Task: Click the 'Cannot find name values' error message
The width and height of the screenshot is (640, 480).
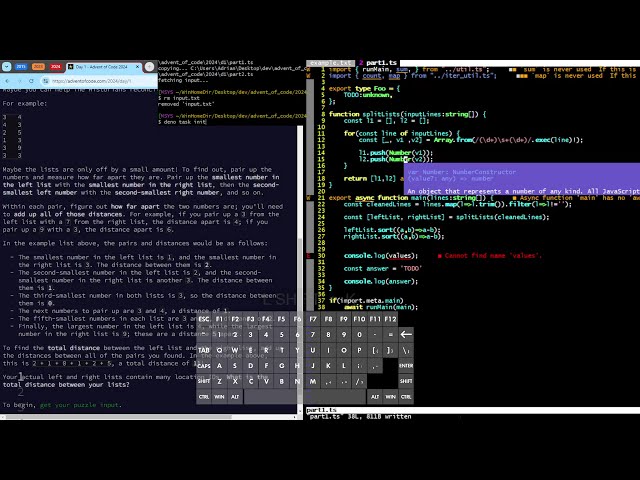Action: (x=489, y=256)
